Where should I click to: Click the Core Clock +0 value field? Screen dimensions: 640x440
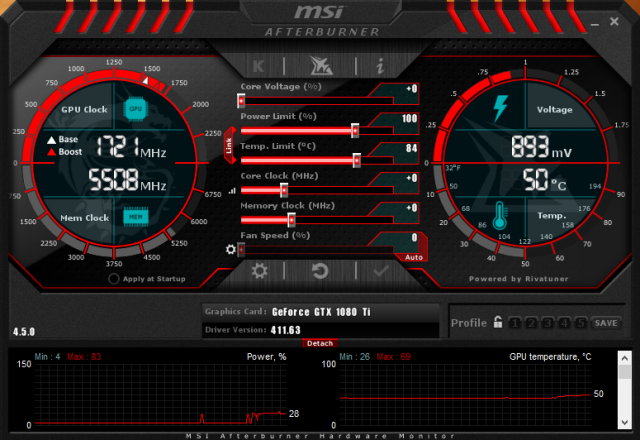pos(399,178)
